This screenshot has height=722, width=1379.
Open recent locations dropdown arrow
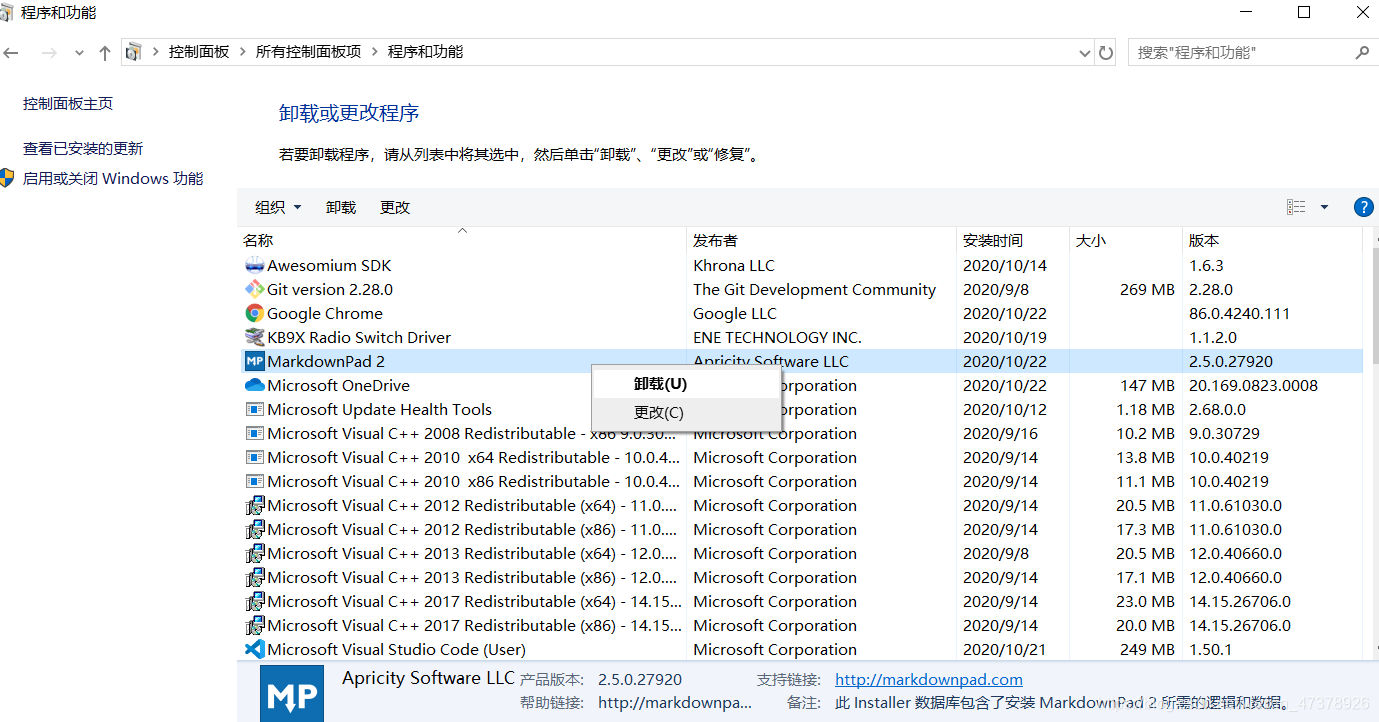[x=80, y=52]
